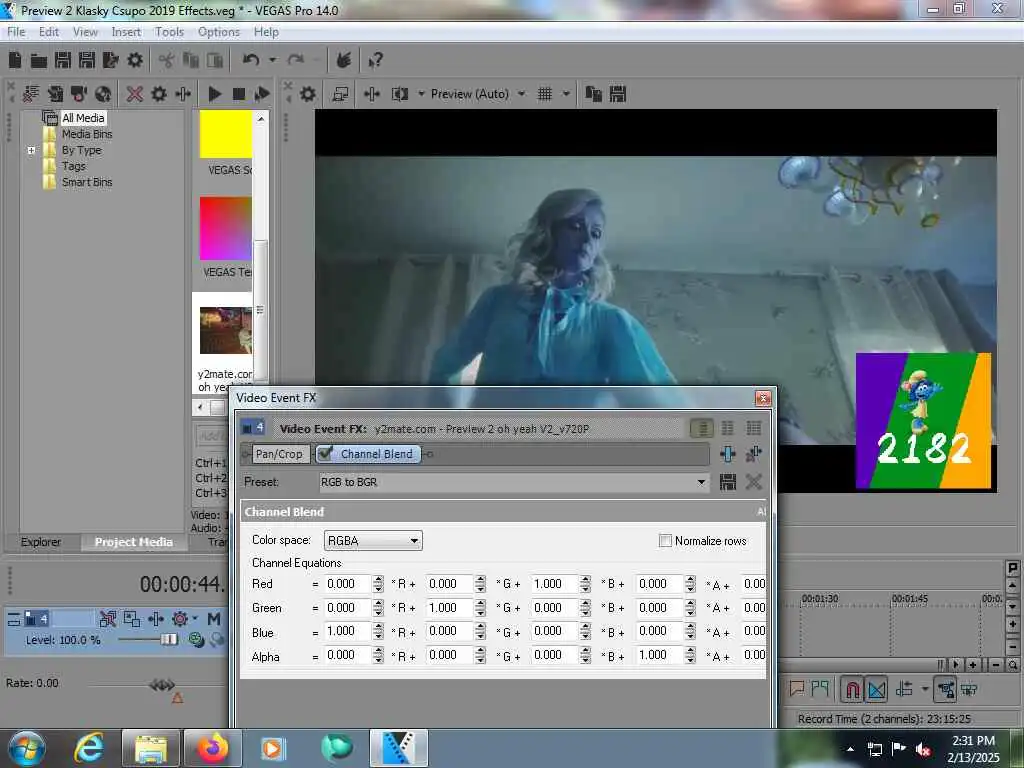This screenshot has height=768, width=1024.
Task: Open Video Preview project properties gear
Action: point(308,94)
